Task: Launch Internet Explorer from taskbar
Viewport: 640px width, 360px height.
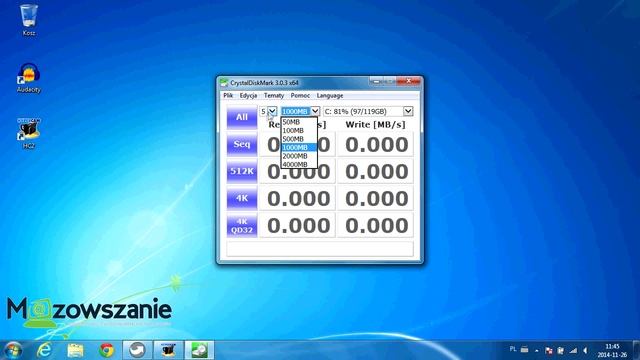Action: [x=44, y=350]
